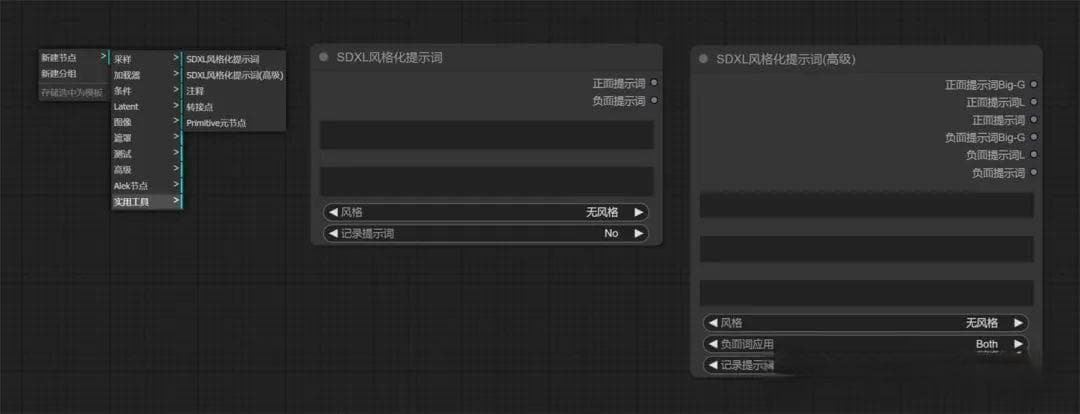Select next 风格 in the advanced node
1080x414 pixels.
pos(1018,322)
